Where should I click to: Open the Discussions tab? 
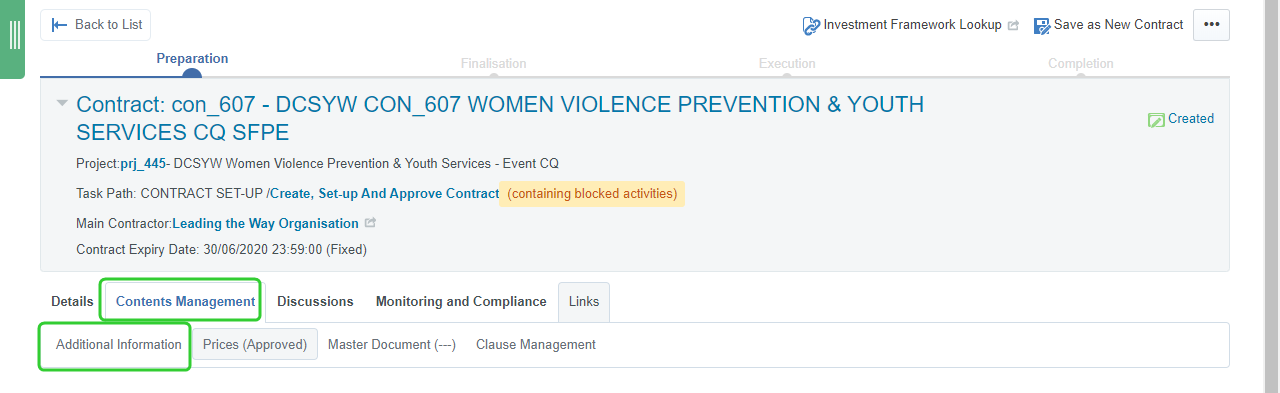pyautogui.click(x=315, y=301)
